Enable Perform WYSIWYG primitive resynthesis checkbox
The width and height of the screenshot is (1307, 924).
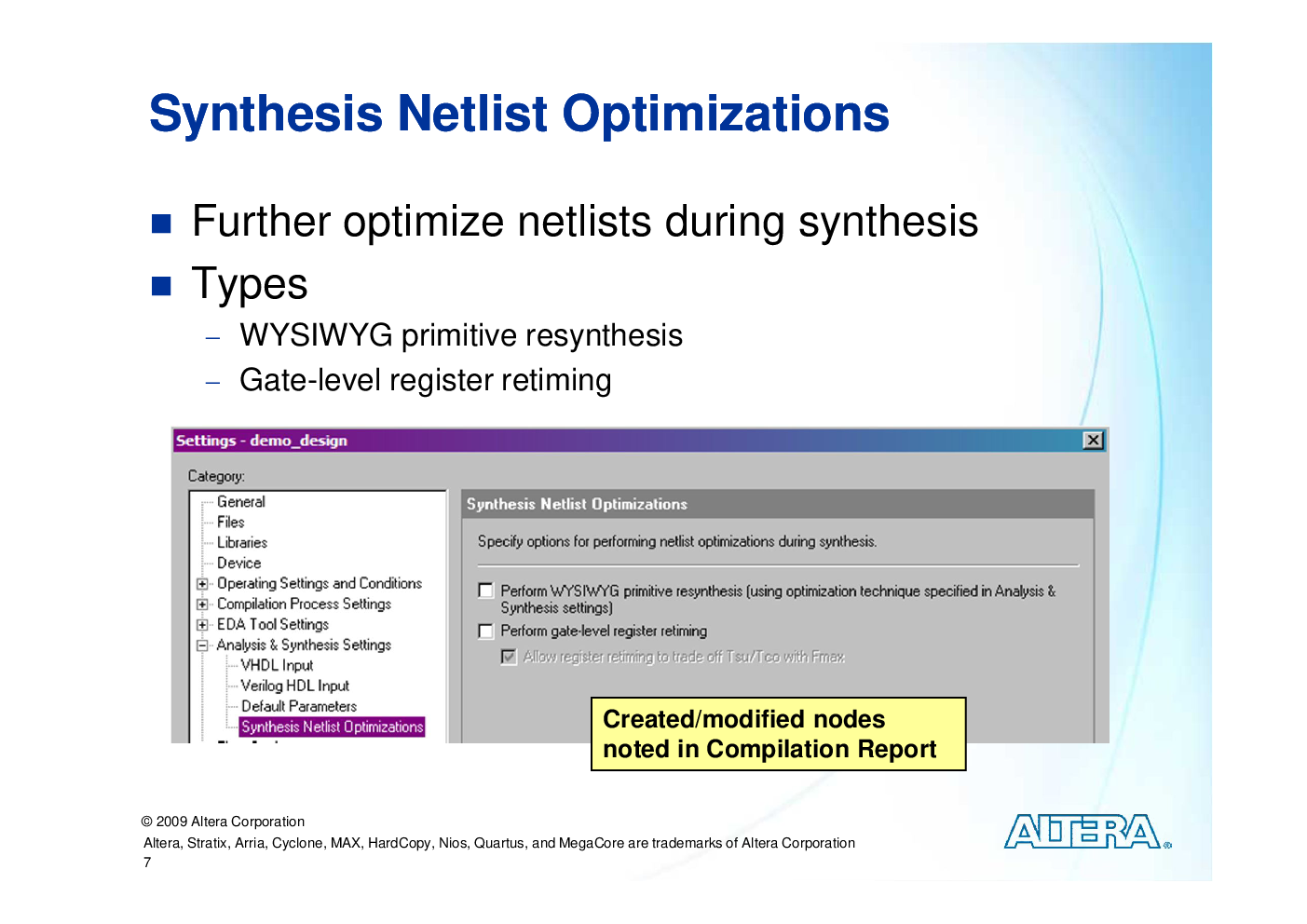485,591
